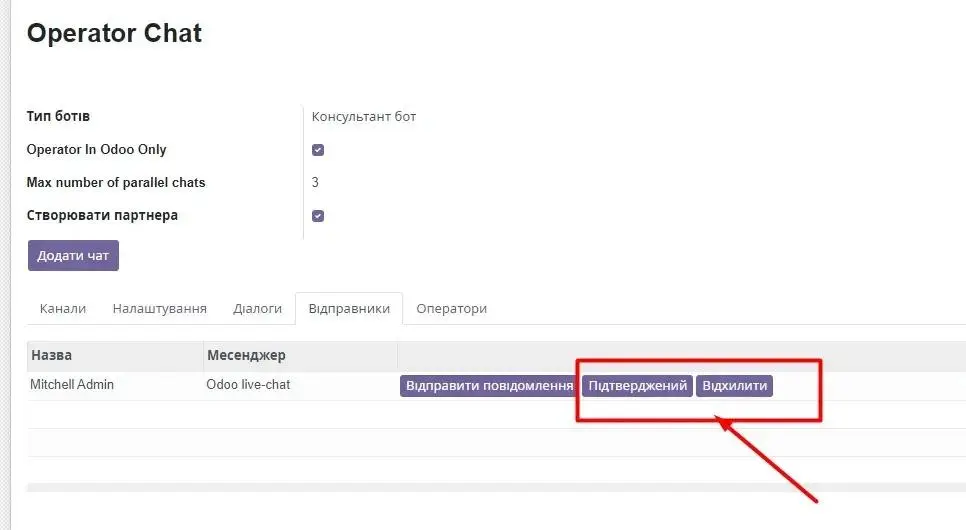This screenshot has width=966, height=530.
Task: Show the Оператори tab
Action: coord(451,309)
